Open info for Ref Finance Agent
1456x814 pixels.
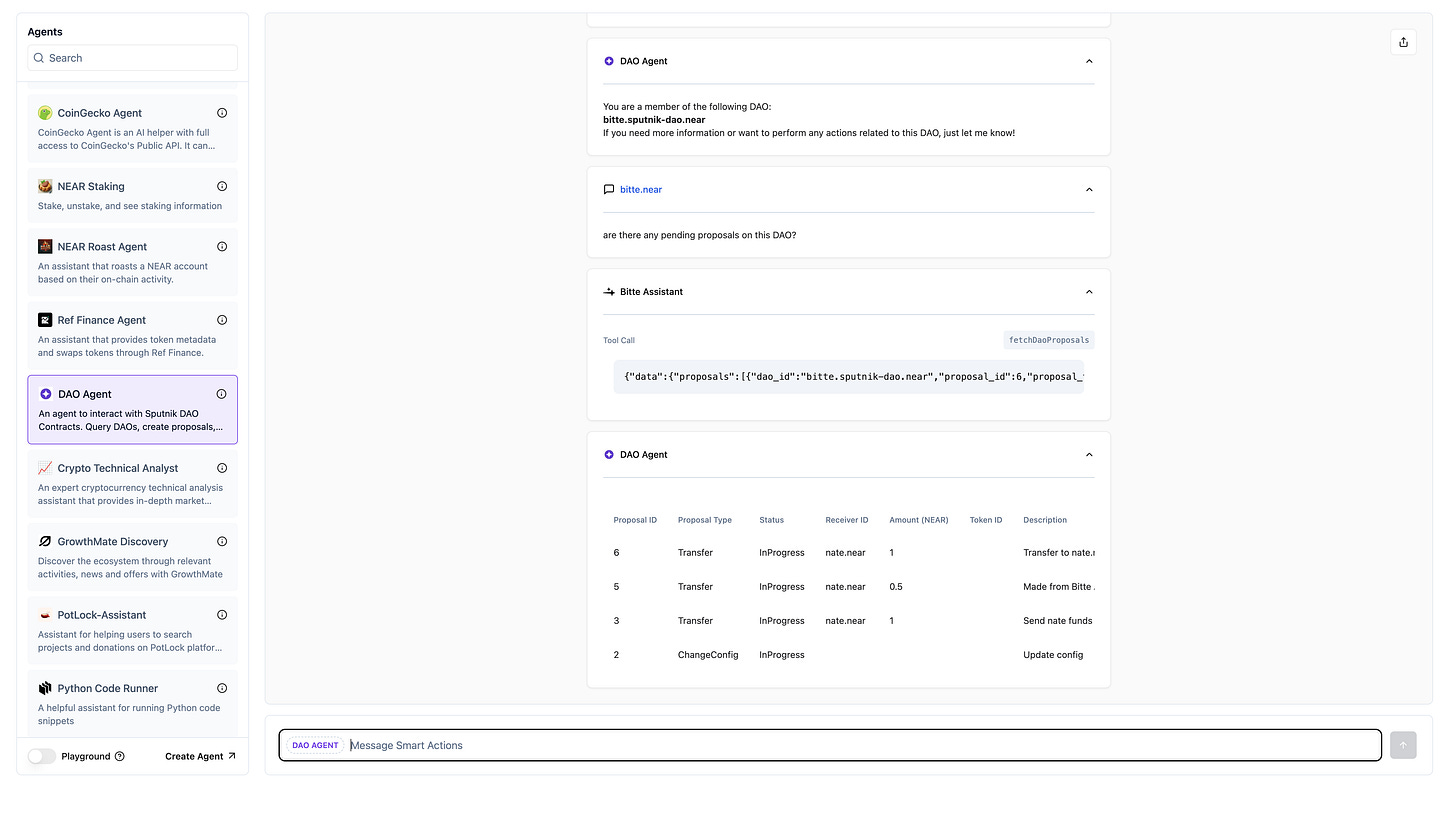coord(222,320)
